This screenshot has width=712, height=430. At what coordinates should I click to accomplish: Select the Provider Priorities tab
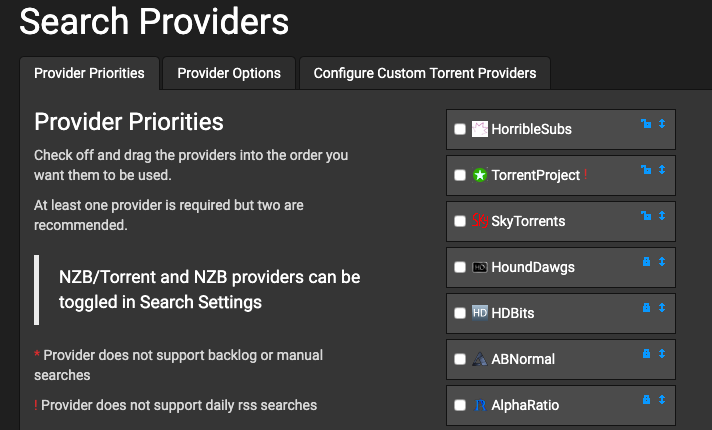[x=89, y=73]
